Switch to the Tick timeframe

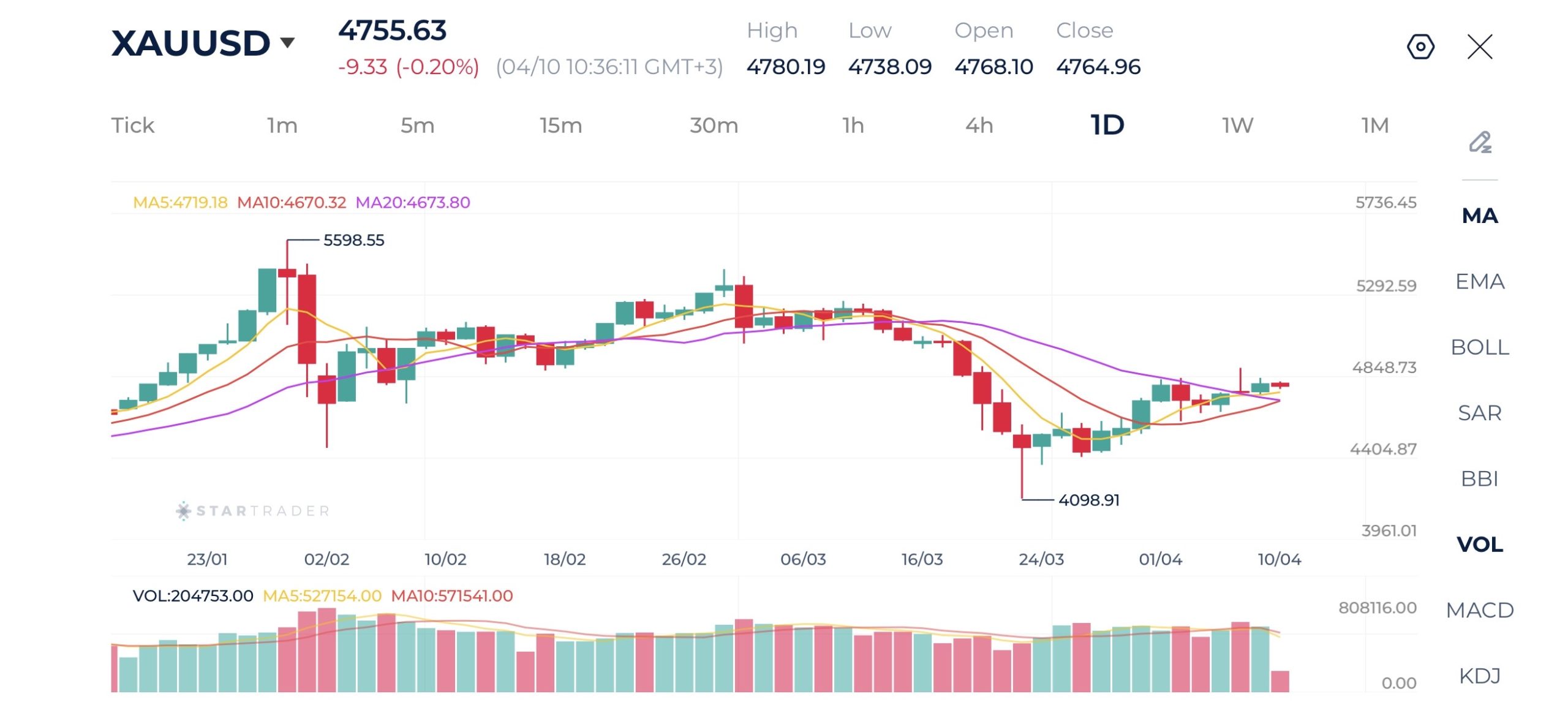(132, 126)
